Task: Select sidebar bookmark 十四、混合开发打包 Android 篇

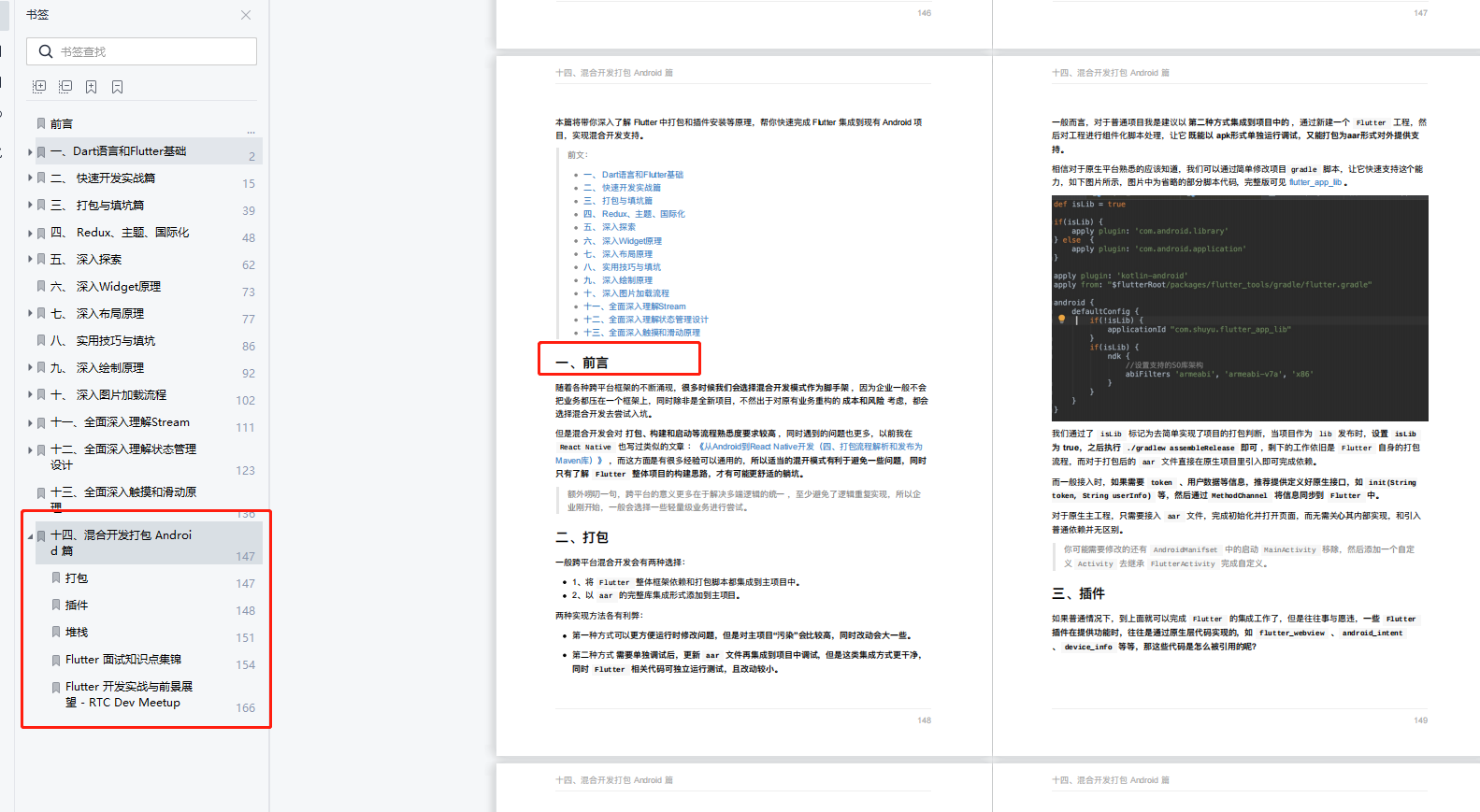Action: pyautogui.click(x=122, y=543)
